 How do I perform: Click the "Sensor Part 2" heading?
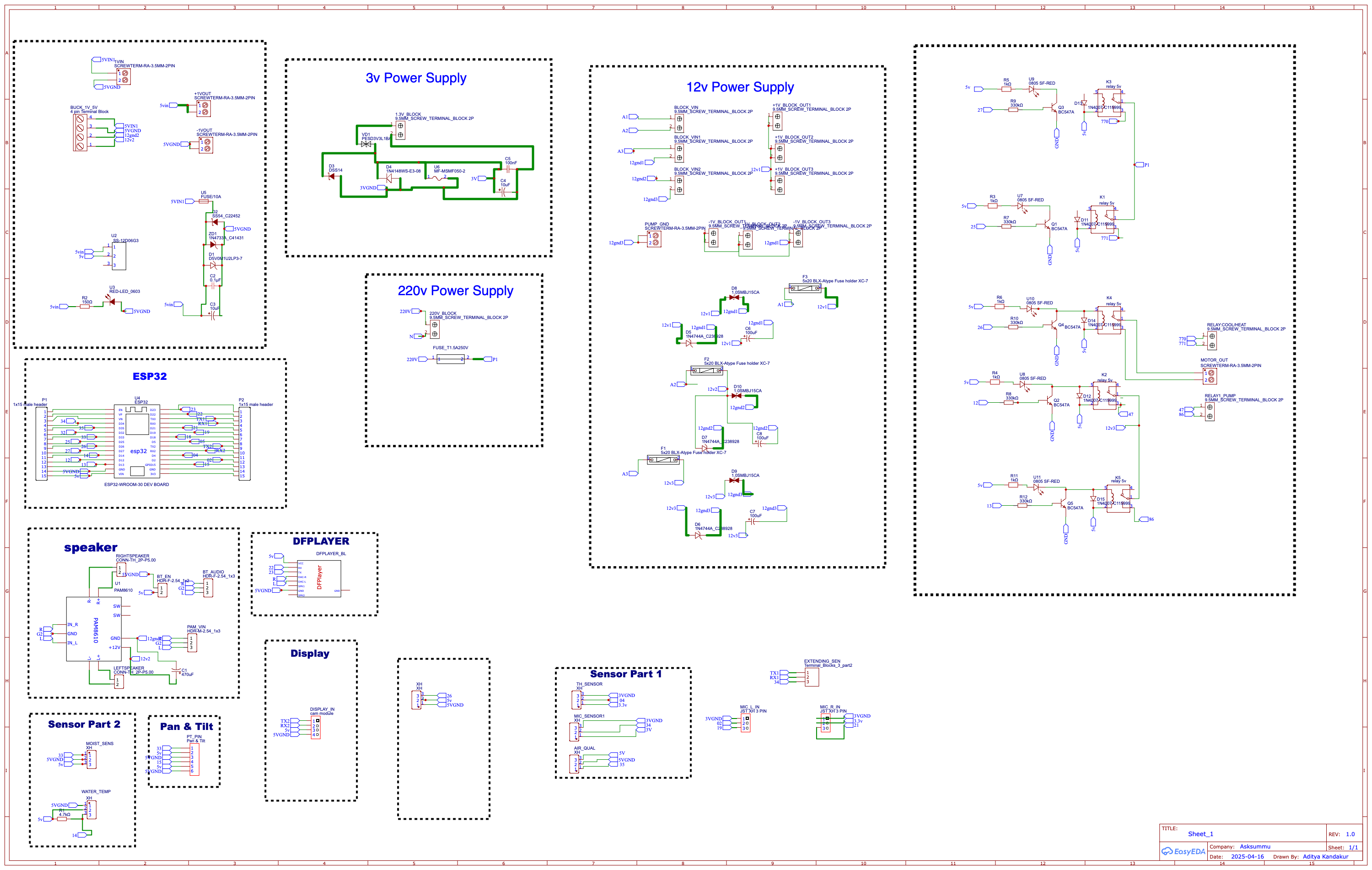84,724
